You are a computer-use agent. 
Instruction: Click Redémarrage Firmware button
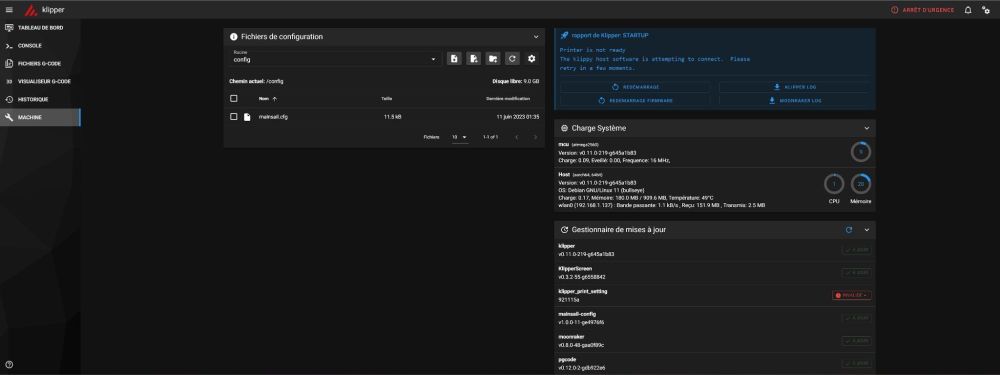point(635,101)
